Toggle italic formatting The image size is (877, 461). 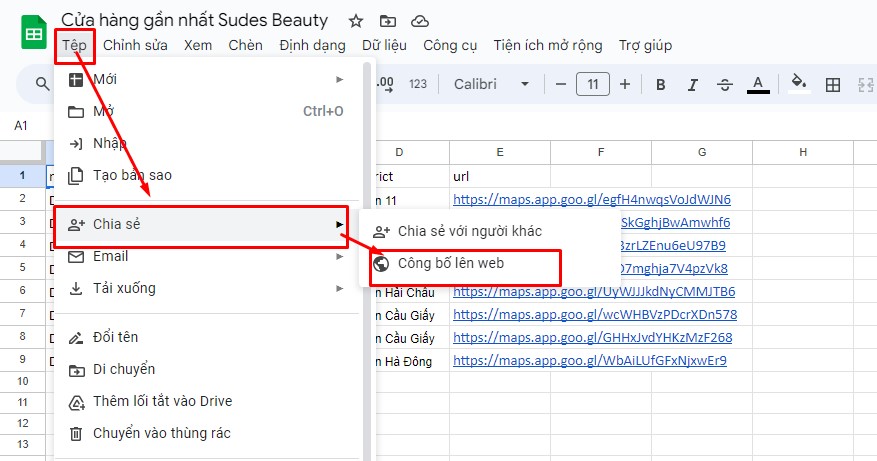click(x=692, y=84)
